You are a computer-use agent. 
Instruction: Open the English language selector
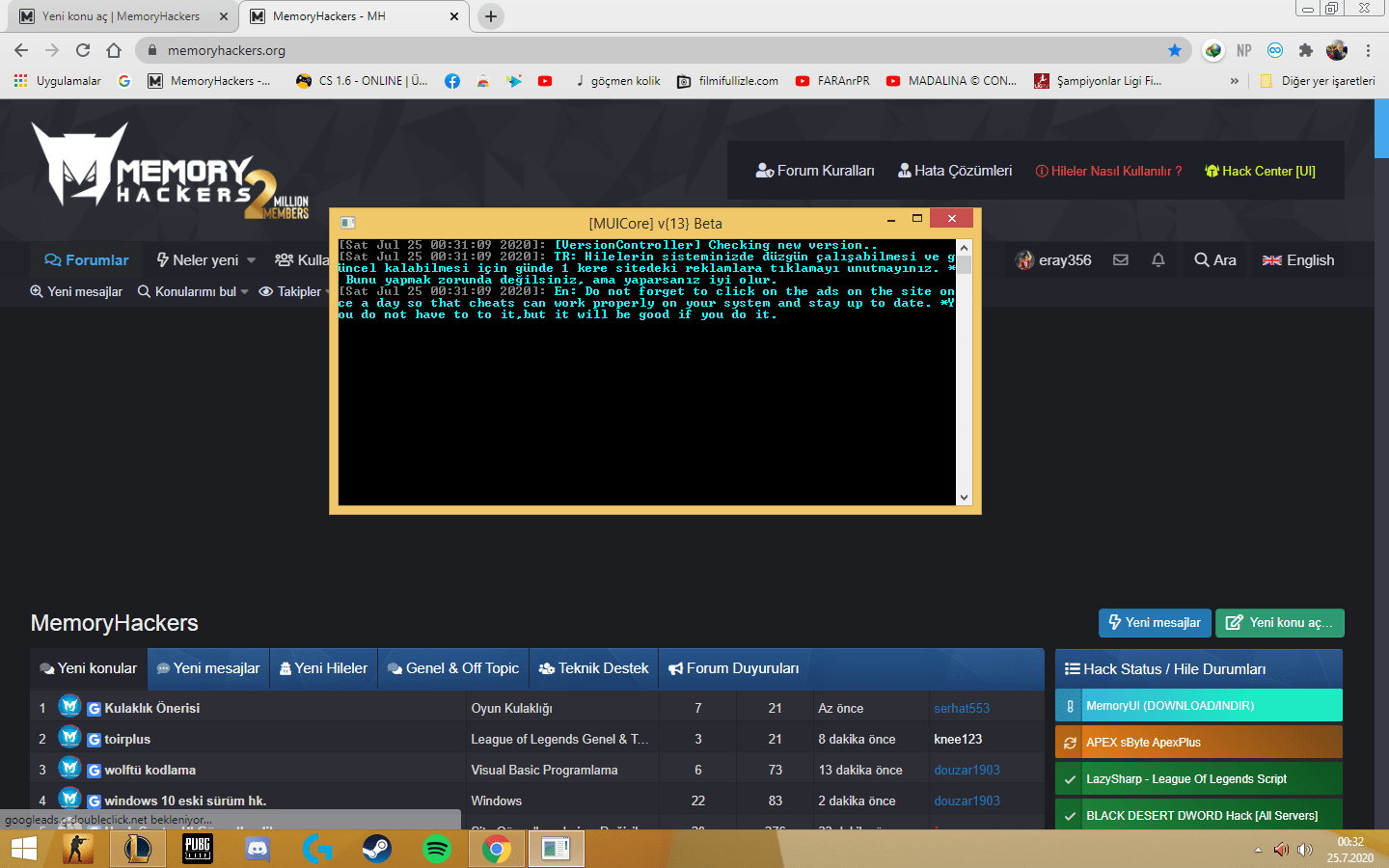1298,259
